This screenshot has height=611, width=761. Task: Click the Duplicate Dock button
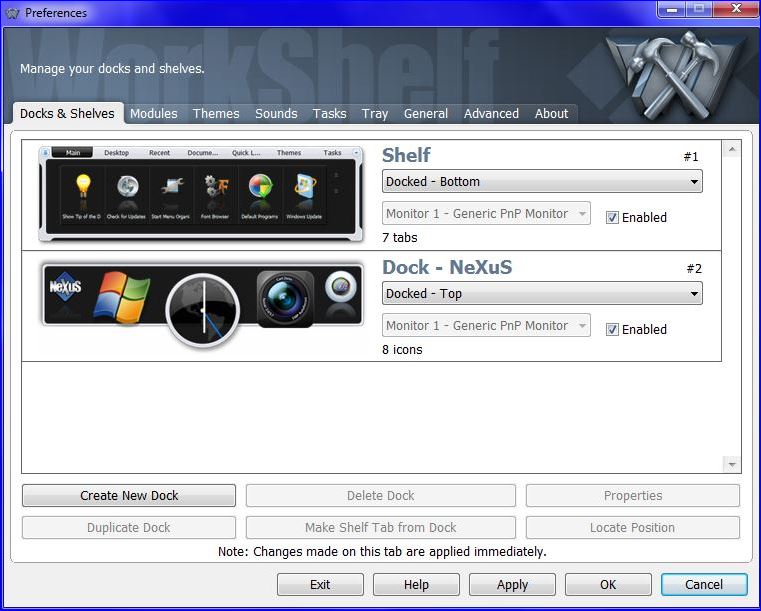(x=129, y=528)
